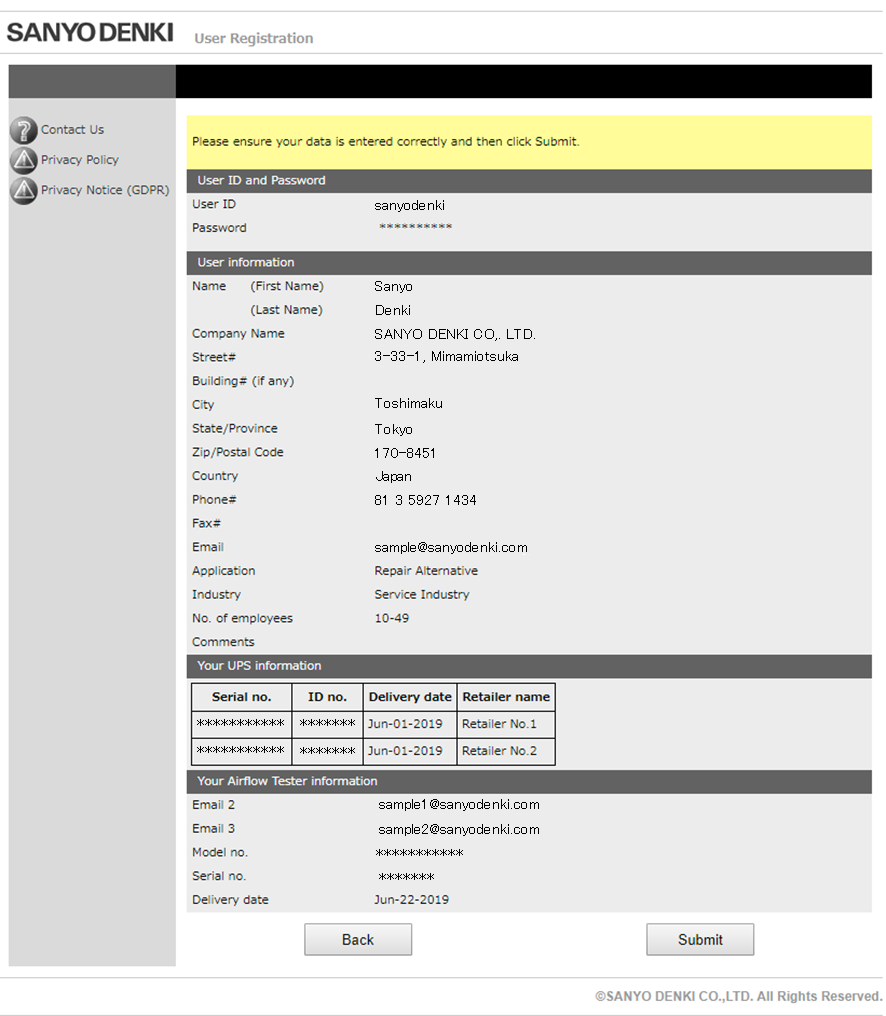The width and height of the screenshot is (886, 1016).
Task: Click Email 2 value sample1@sanyodenki.com
Action: tap(459, 805)
